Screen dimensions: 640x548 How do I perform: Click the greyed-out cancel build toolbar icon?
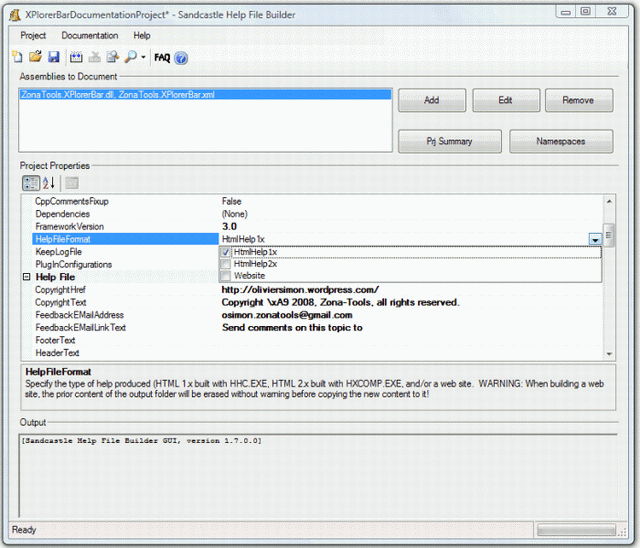94,57
